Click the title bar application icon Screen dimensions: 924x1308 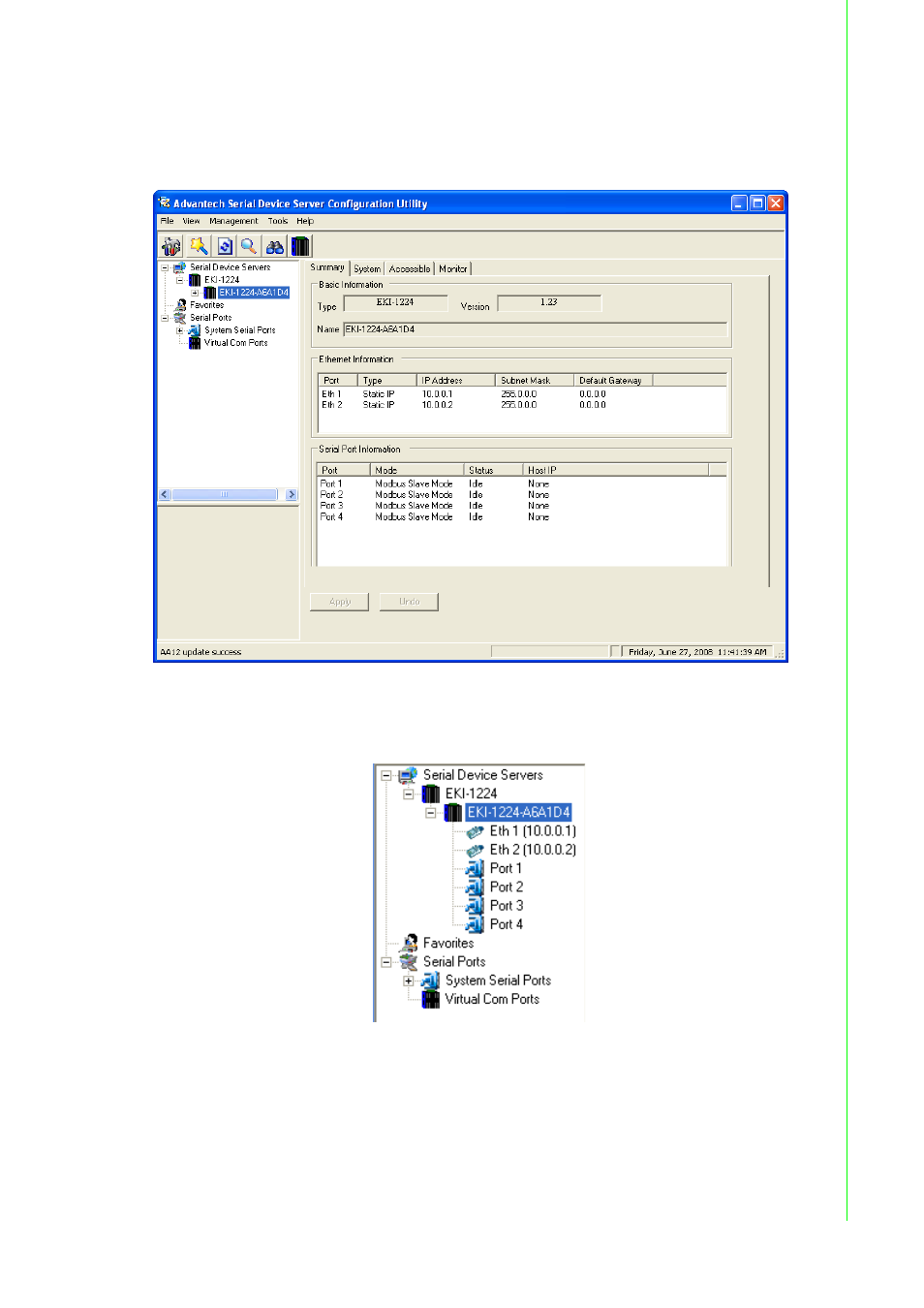pyautogui.click(x=165, y=202)
